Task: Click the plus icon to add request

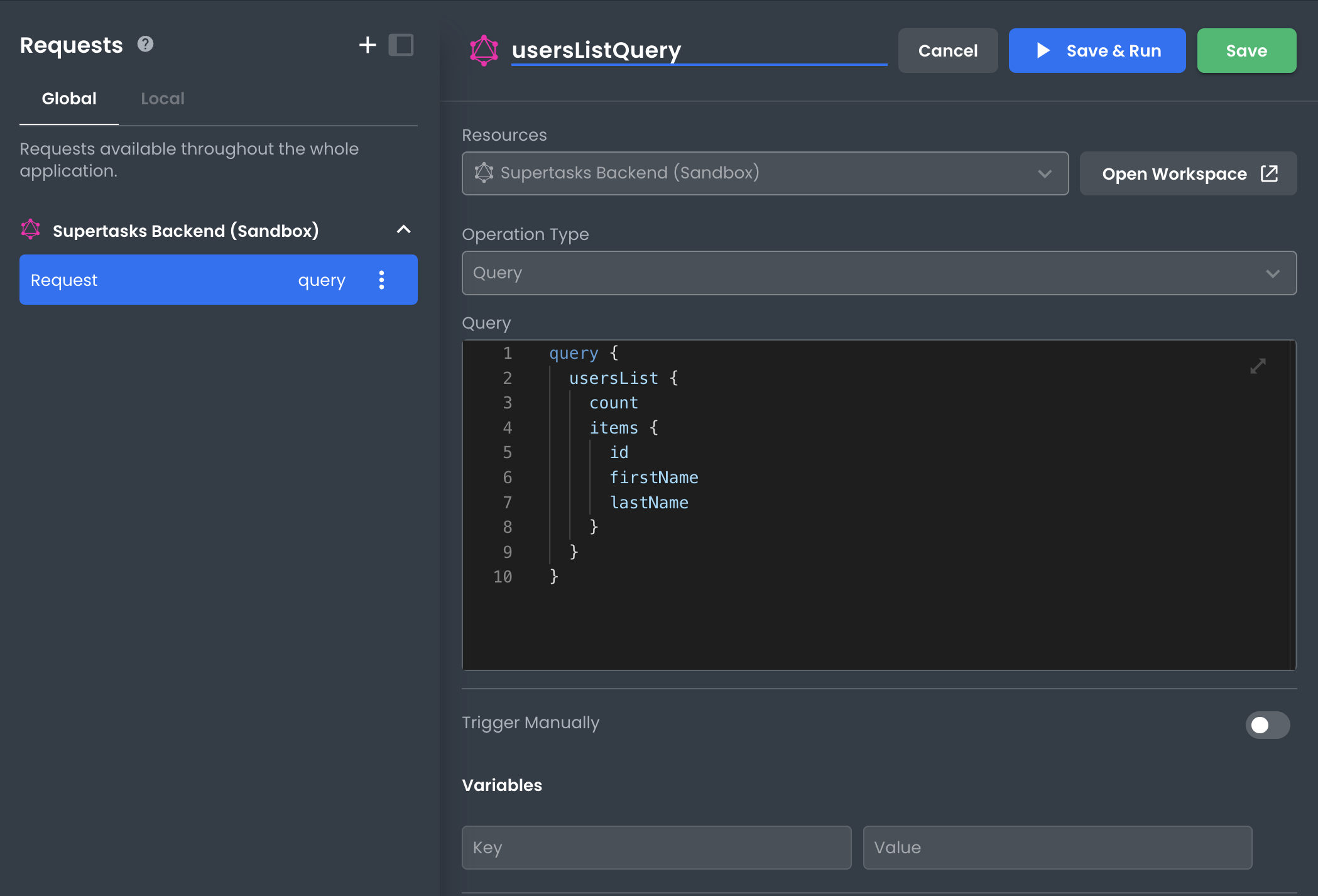Action: coord(368,45)
